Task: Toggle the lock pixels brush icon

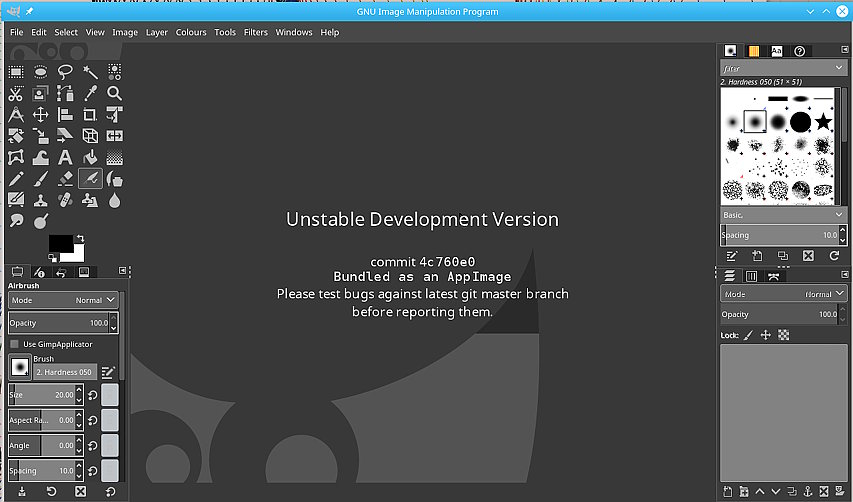Action: (749, 335)
